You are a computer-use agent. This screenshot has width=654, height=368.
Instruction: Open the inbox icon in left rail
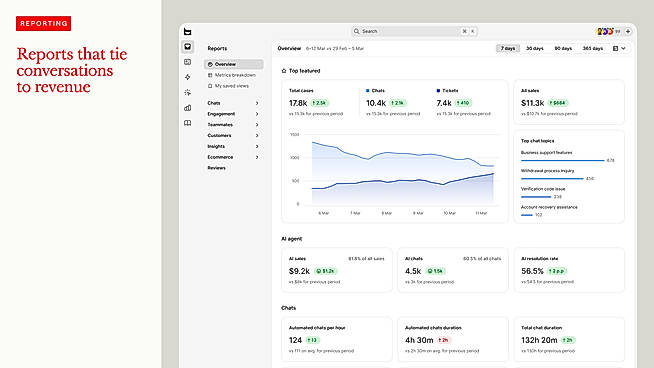click(x=188, y=47)
